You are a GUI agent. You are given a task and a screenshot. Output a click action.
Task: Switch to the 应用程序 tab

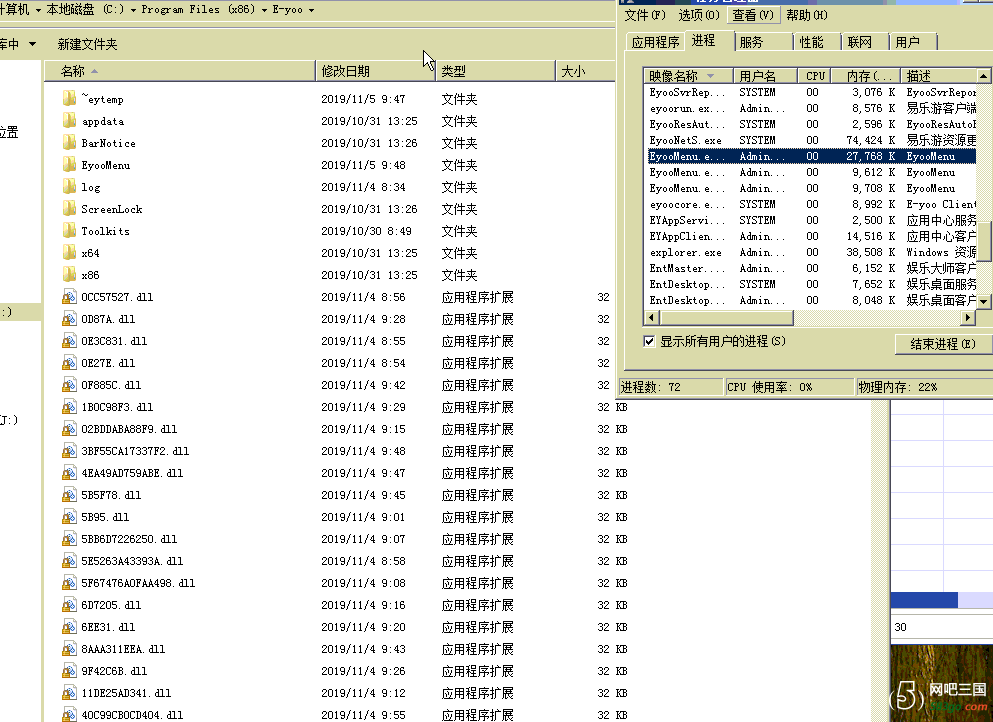click(655, 42)
